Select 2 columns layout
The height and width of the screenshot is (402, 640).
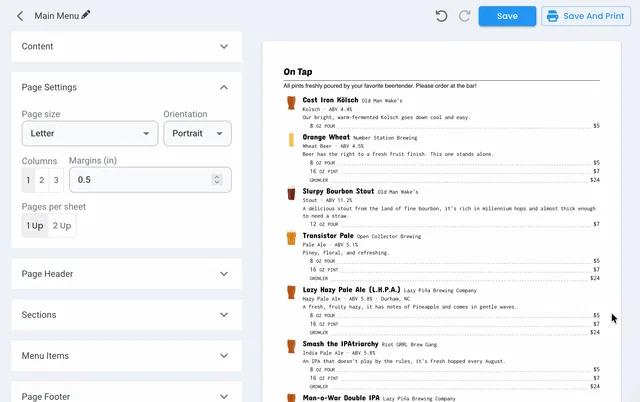coord(42,180)
